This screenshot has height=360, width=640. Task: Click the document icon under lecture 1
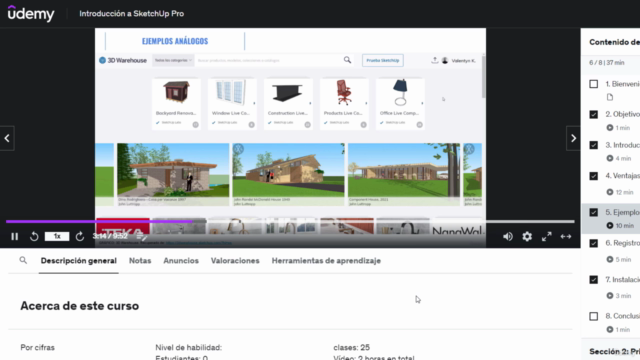(610, 97)
